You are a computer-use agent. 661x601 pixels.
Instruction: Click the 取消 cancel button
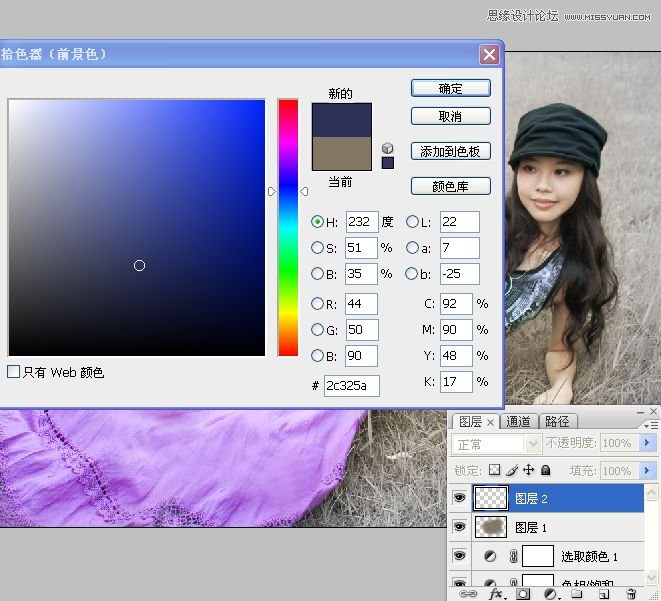(451, 116)
